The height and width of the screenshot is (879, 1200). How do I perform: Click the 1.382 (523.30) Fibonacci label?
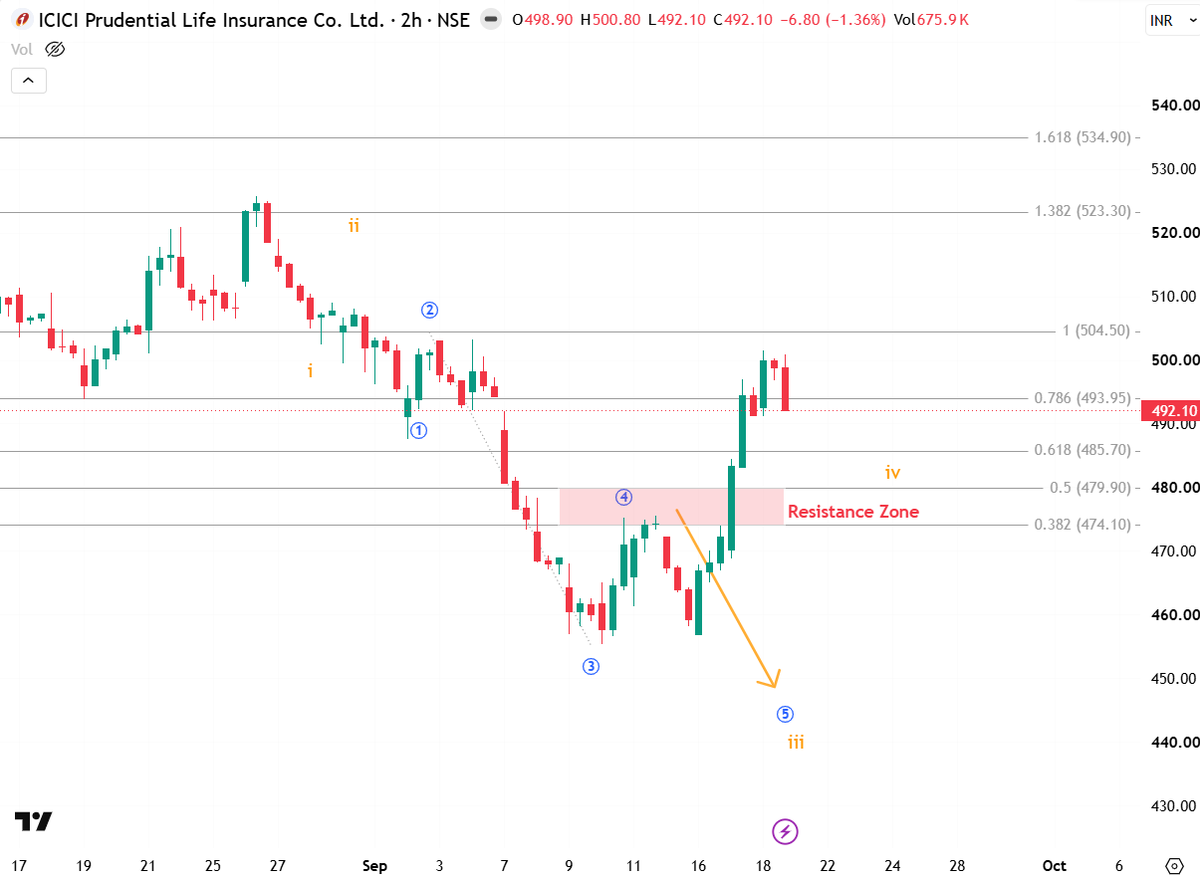(x=1081, y=211)
